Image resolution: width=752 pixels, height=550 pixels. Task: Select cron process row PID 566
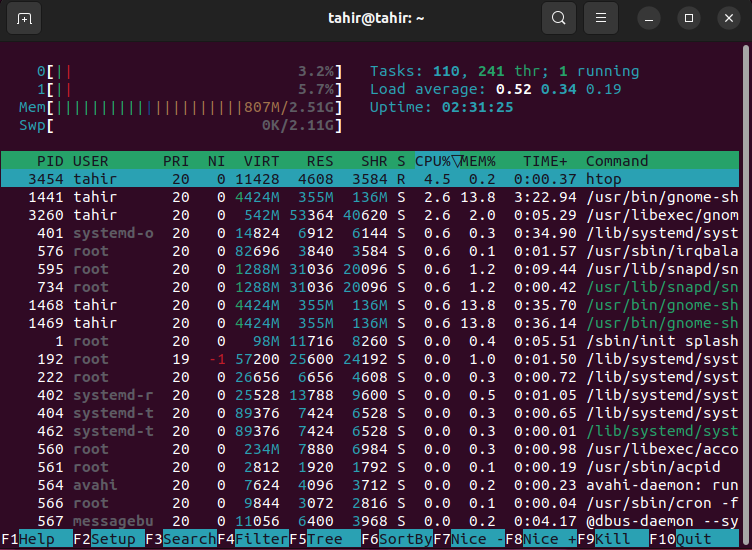(370, 503)
